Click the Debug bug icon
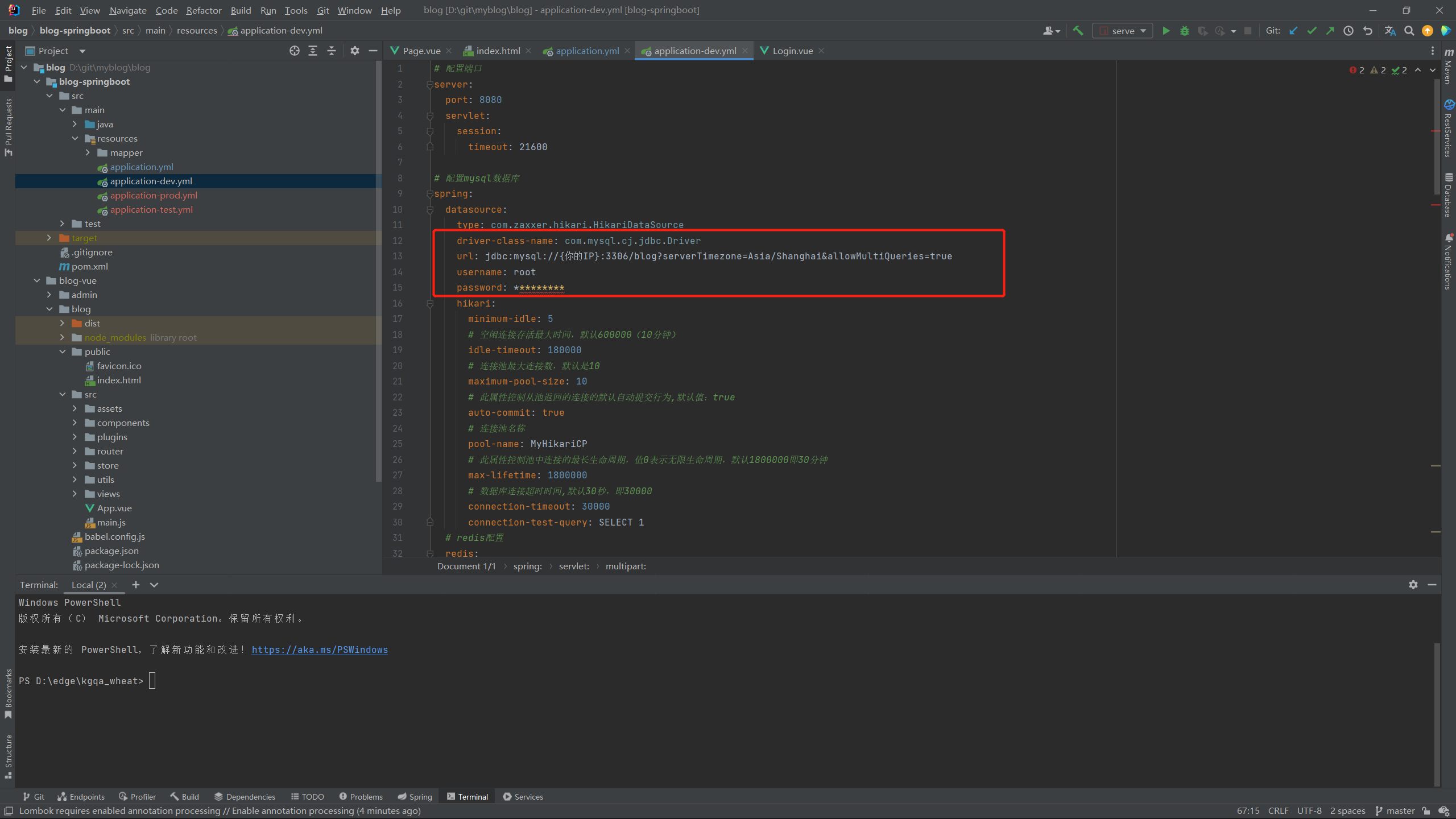The height and width of the screenshot is (819, 1456). click(1184, 31)
